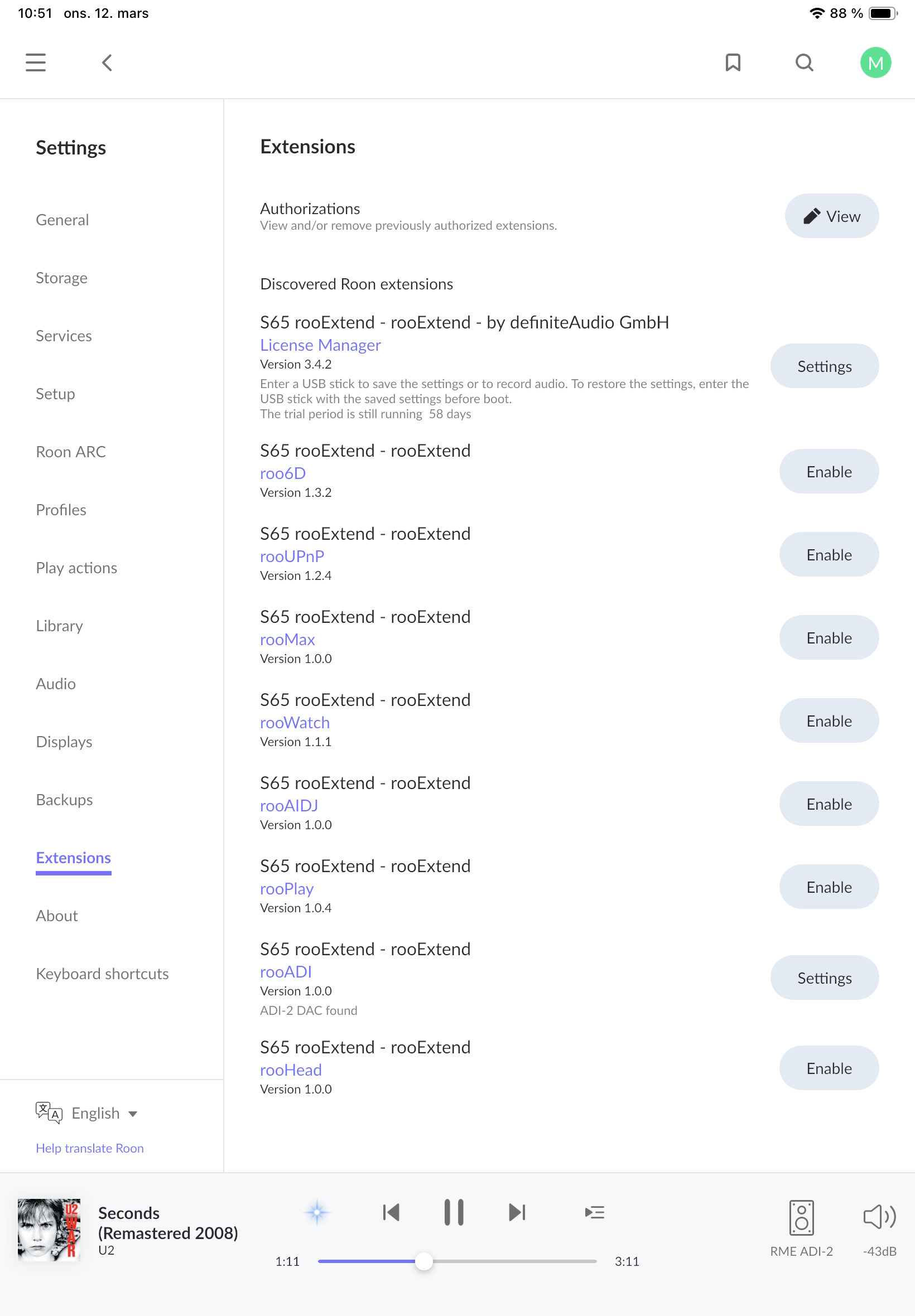Enable the rooWatch extension
Screen dimensions: 915x1316
point(829,721)
